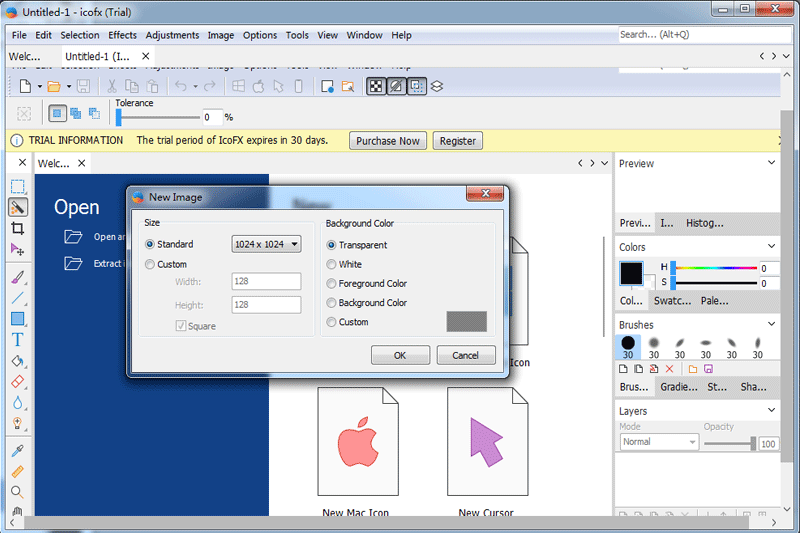This screenshot has width=800, height=533.
Task: Open the Open folder dropdown arrow
Action: 69,87
